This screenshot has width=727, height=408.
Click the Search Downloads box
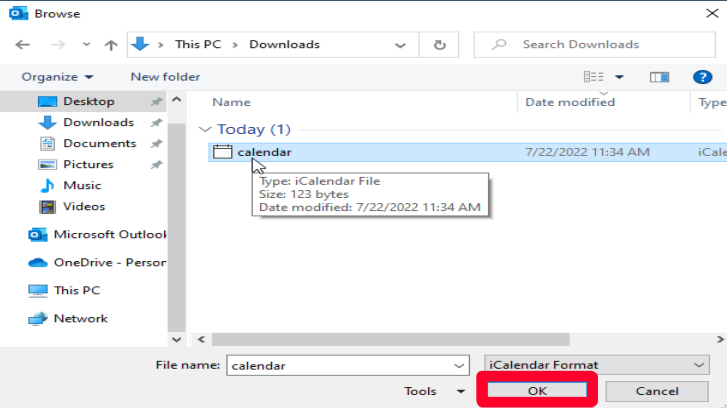[600, 45]
